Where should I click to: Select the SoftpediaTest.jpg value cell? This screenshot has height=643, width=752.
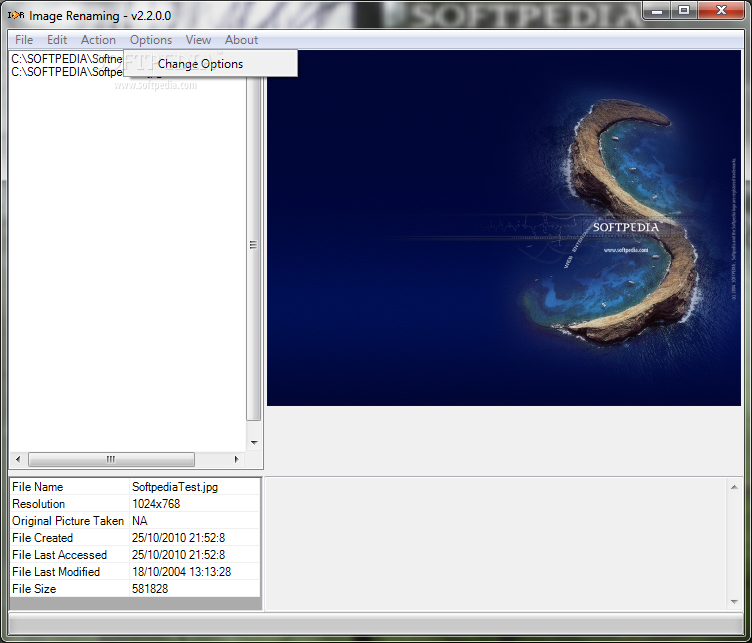[195, 487]
